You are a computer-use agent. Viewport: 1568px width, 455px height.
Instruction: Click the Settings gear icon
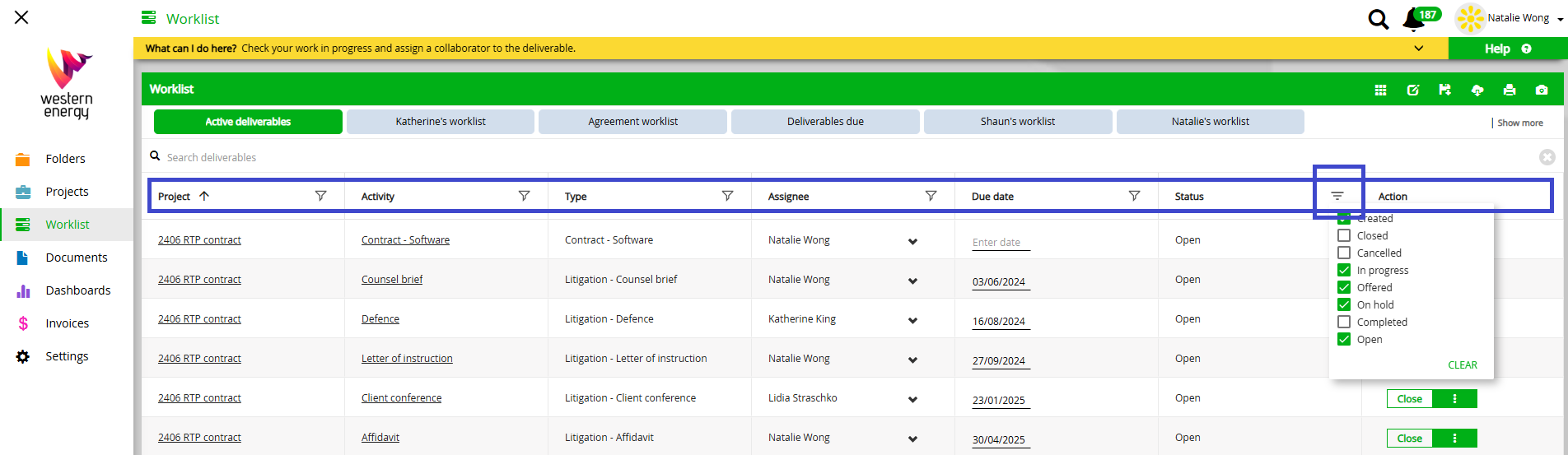coord(23,356)
